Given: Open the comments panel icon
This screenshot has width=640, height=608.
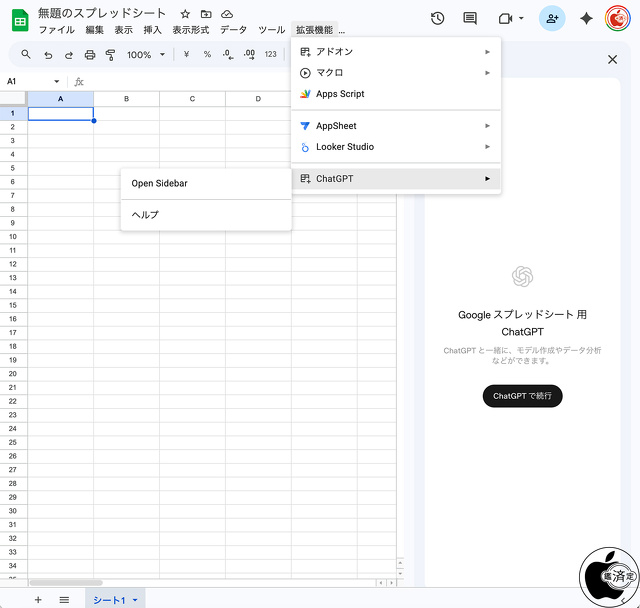Looking at the screenshot, I should point(470,18).
